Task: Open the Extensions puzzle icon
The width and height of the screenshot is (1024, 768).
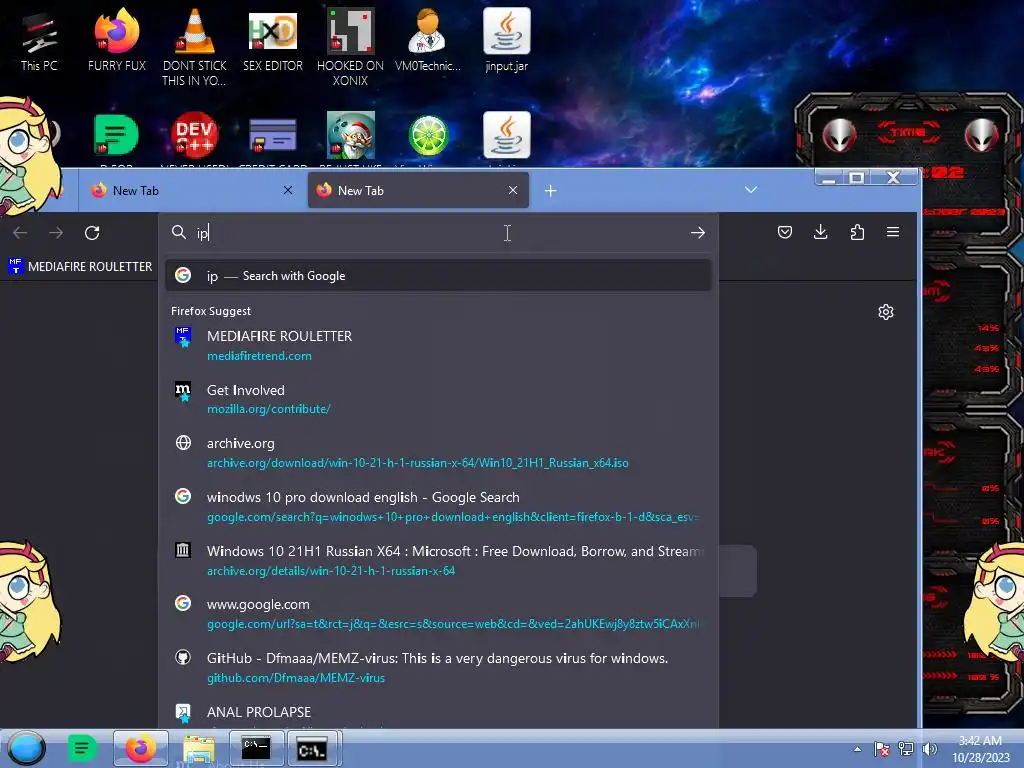Action: point(857,232)
